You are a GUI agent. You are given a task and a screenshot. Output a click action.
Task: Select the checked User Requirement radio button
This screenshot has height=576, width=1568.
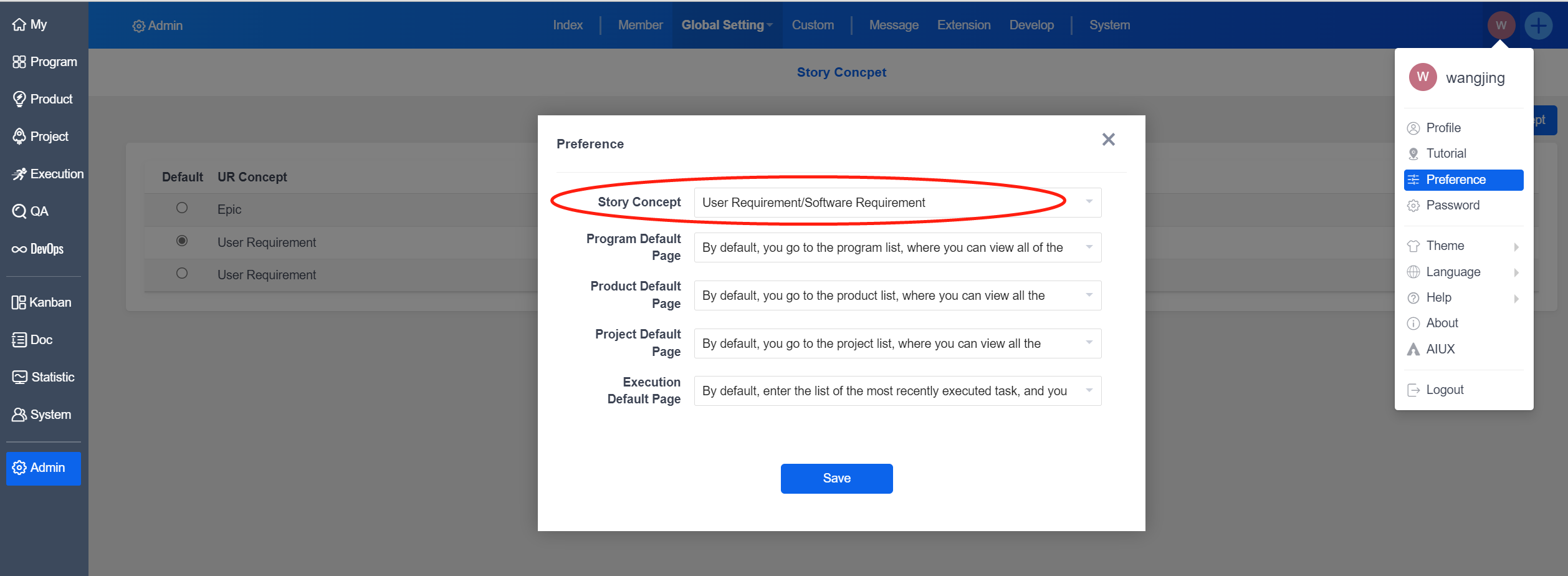click(x=182, y=241)
